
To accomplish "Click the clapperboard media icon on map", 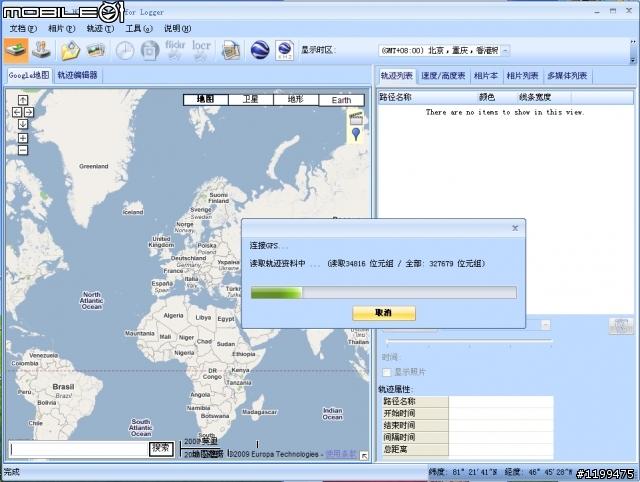I will (x=356, y=118).
